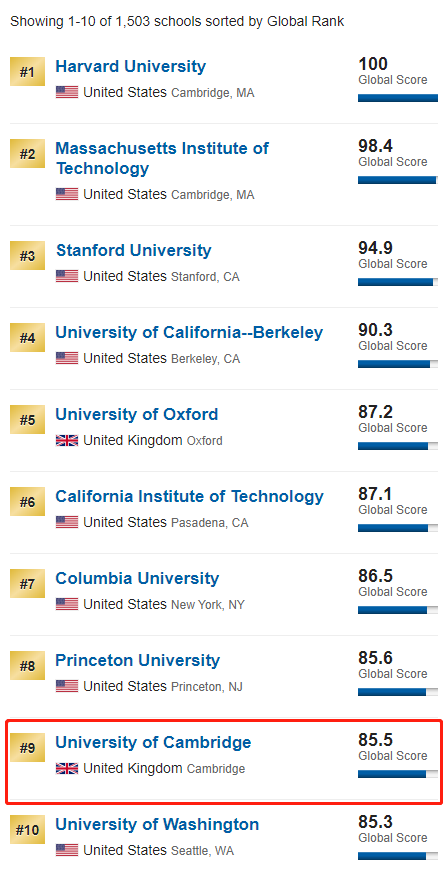Open the Princeton University link

[x=138, y=661]
